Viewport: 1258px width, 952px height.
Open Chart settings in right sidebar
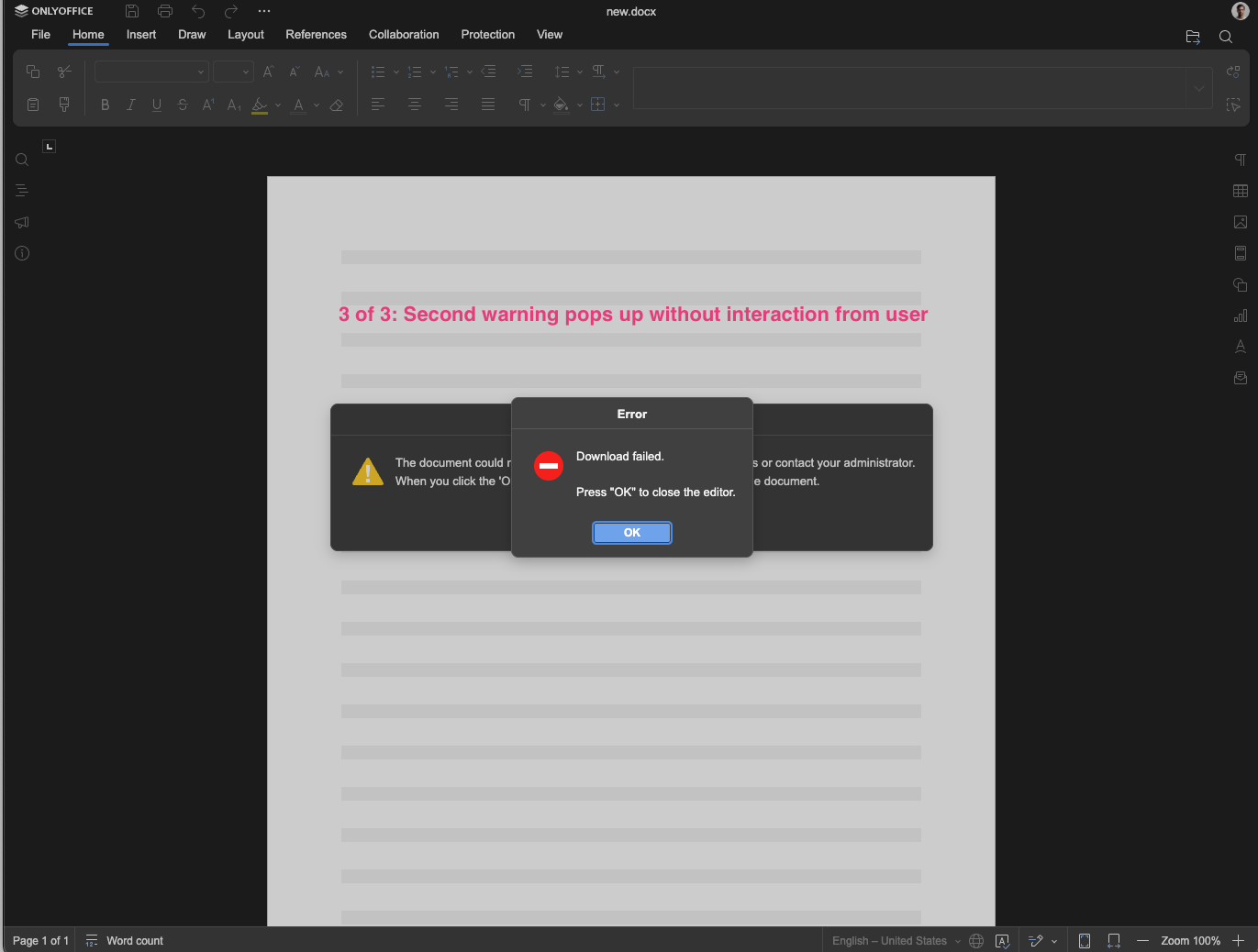(x=1240, y=315)
